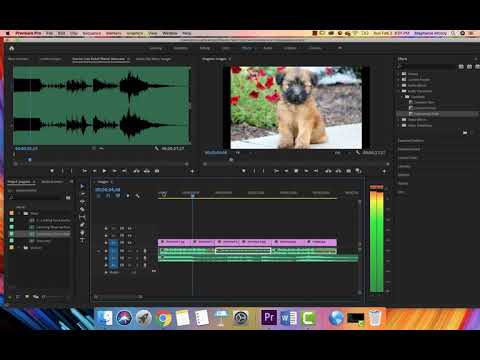The width and height of the screenshot is (480, 360).
Task: Click Play in the Source monitor
Action: (104, 171)
